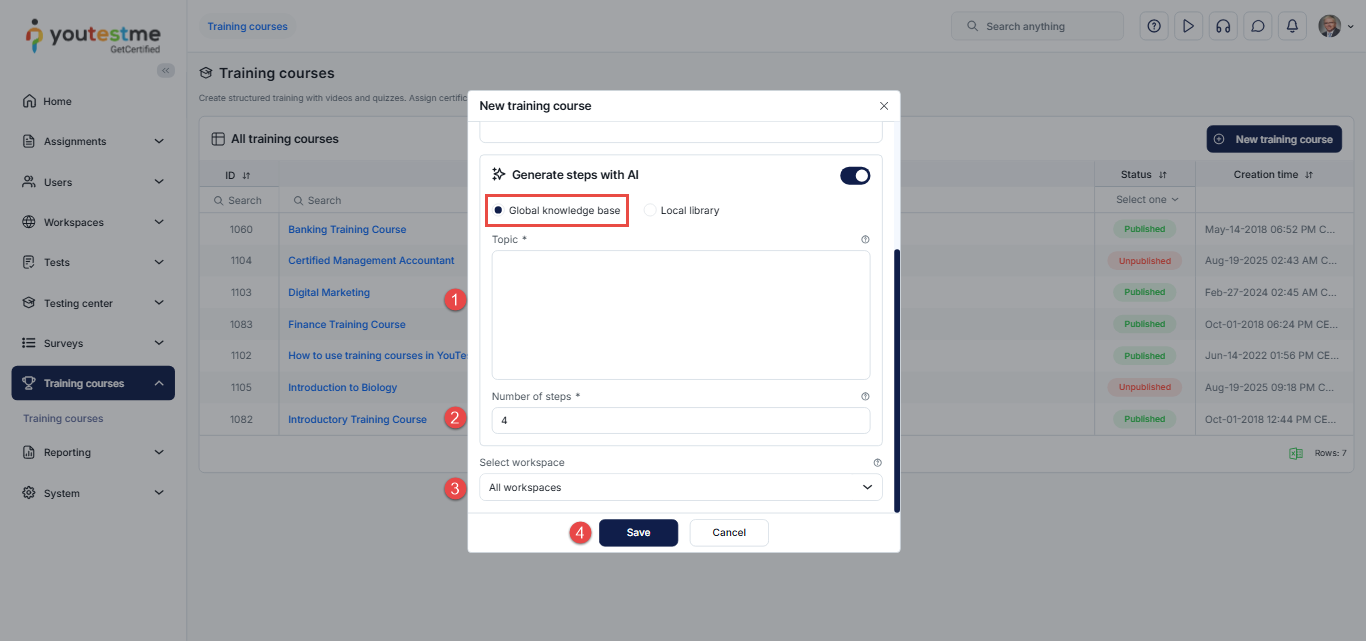Viewport: 1366px width, 641px height.
Task: Cancel the new training course dialog
Action: pyautogui.click(x=729, y=533)
